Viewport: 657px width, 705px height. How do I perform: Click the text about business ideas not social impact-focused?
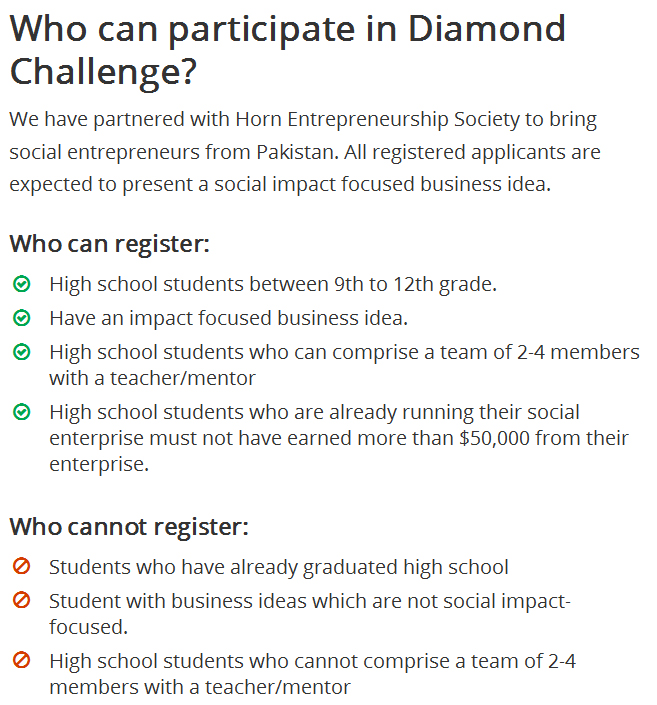308,613
